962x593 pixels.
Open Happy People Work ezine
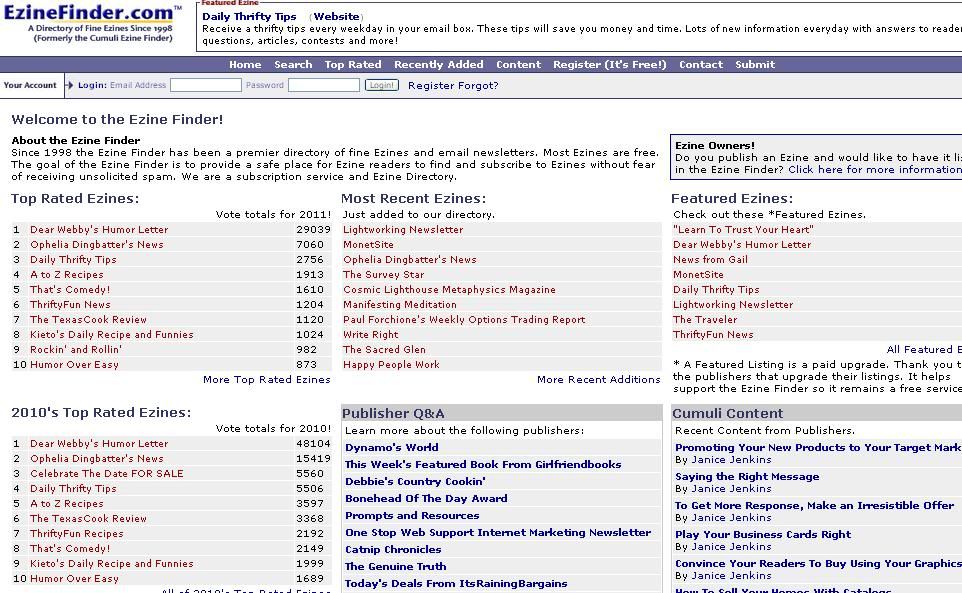391,364
